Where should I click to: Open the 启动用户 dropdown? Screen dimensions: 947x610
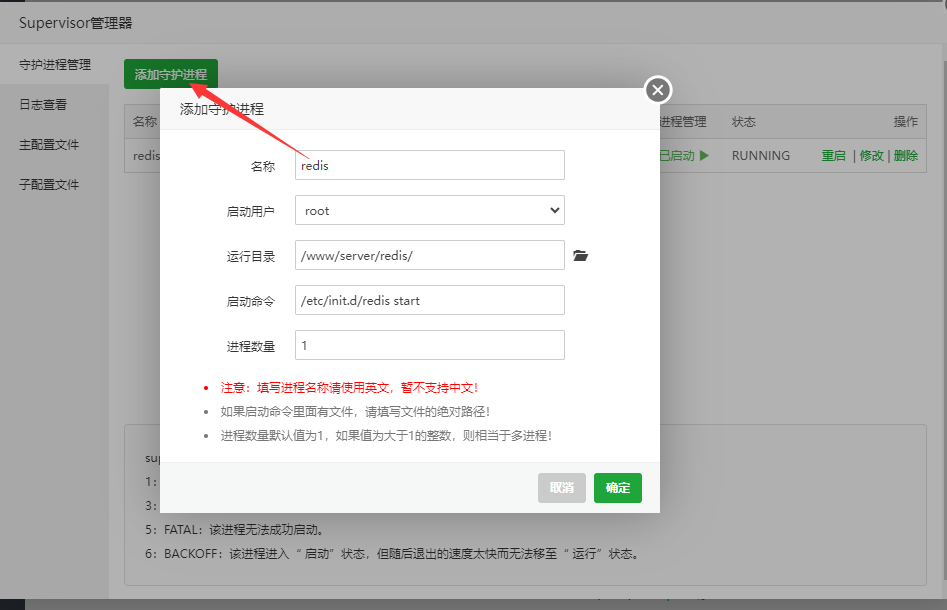pos(429,210)
